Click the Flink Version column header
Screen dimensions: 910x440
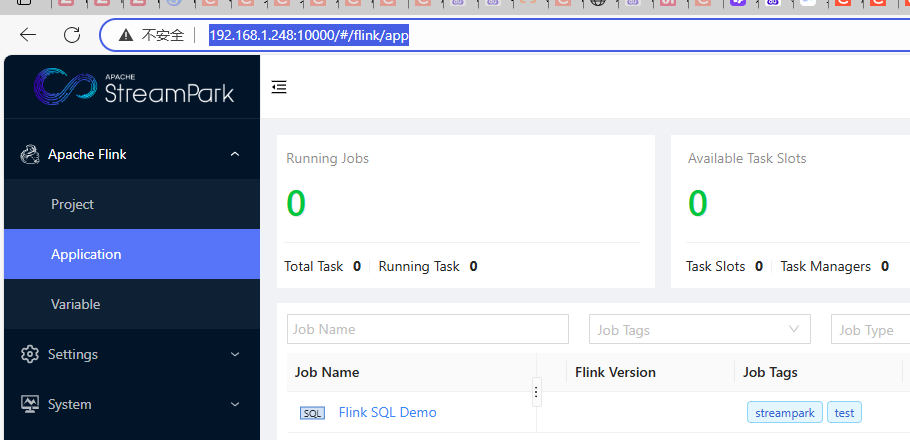(615, 373)
